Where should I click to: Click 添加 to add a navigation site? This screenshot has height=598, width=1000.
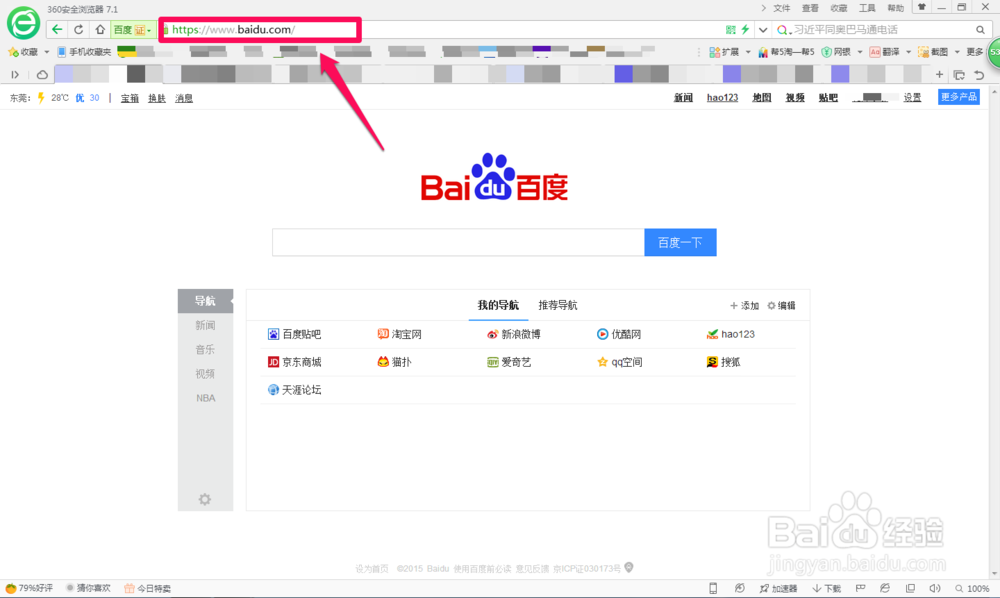tap(744, 306)
